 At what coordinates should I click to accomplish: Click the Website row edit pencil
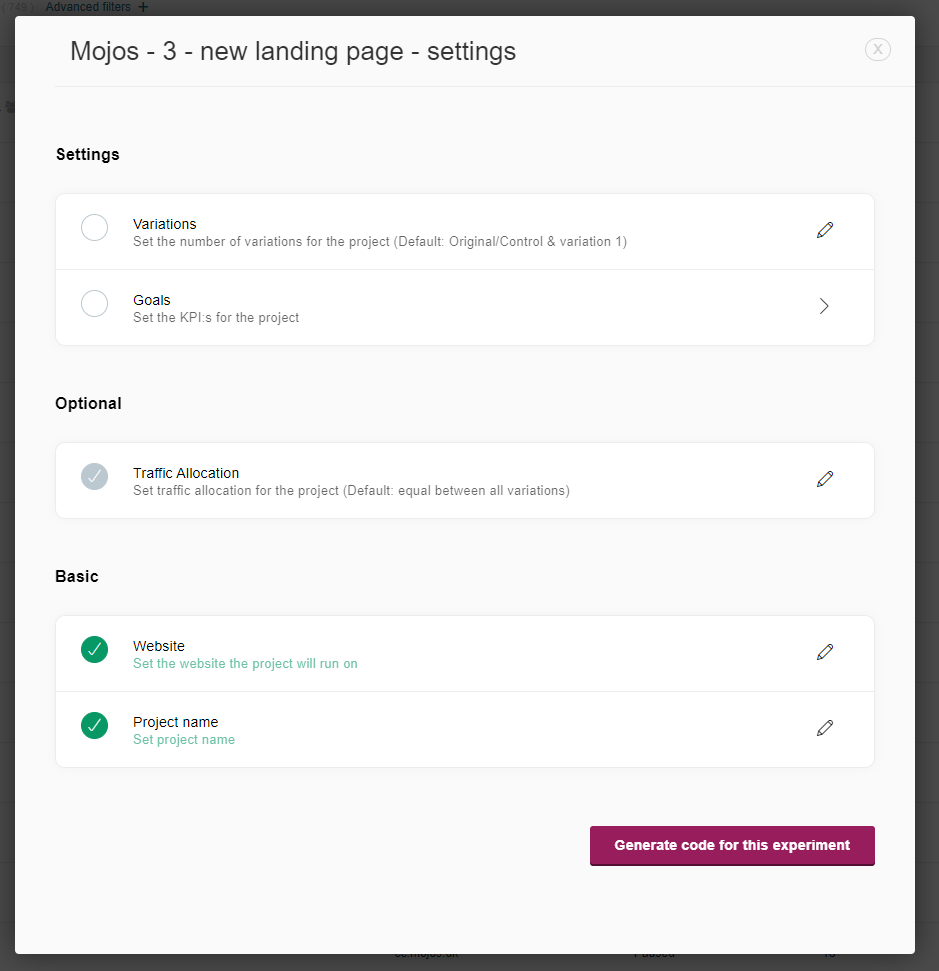(x=824, y=651)
